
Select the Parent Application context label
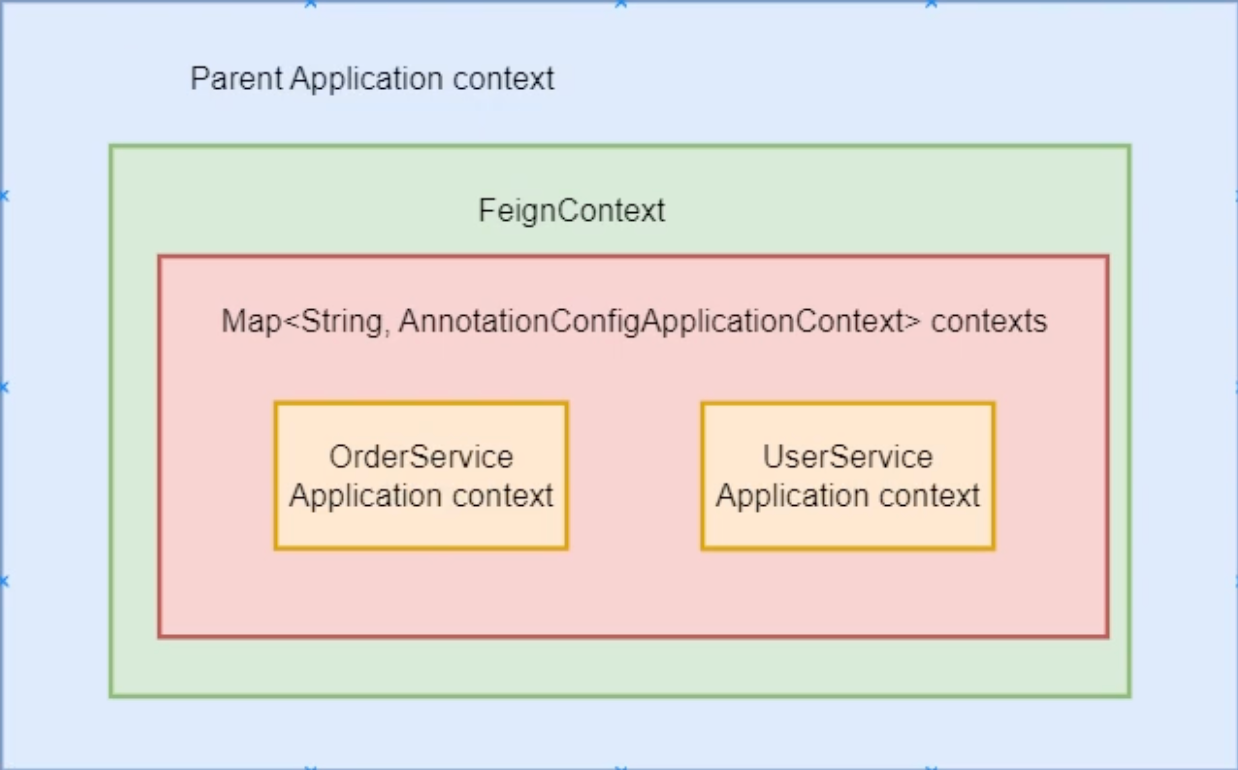pyautogui.click(x=372, y=79)
